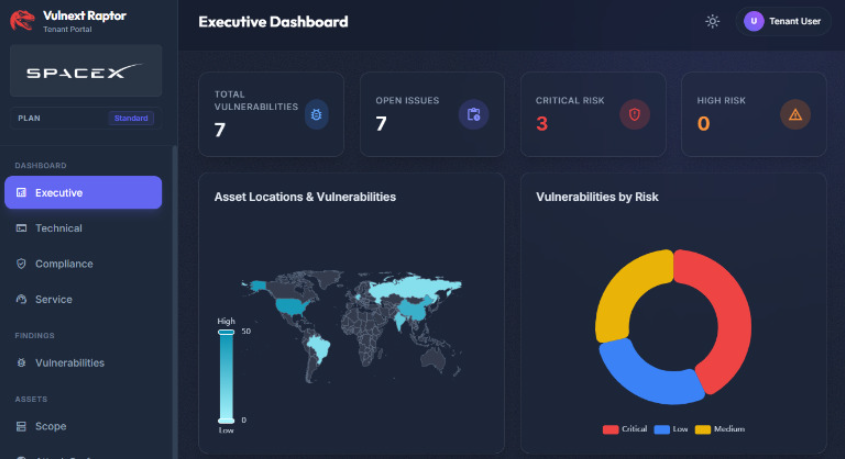Screen dimensions: 845x459
Task: Click Brazil on the world map
Action: point(317,349)
